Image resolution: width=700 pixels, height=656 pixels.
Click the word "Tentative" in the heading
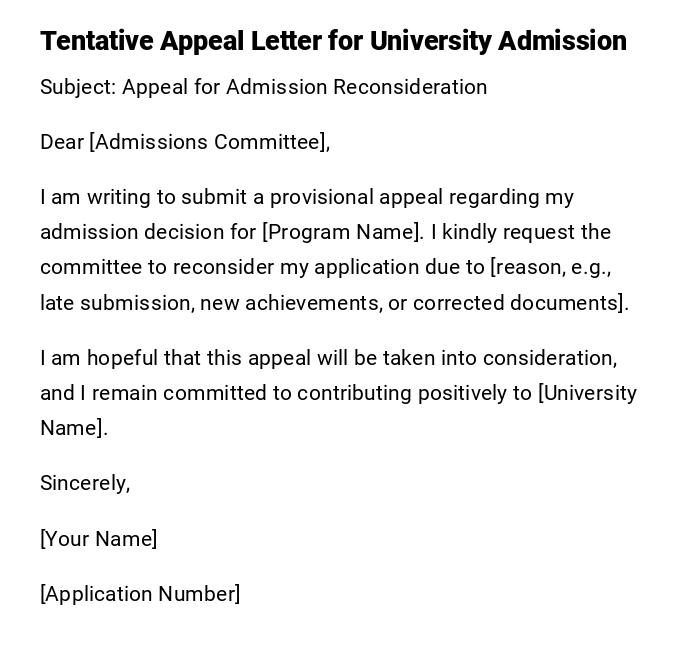97,41
